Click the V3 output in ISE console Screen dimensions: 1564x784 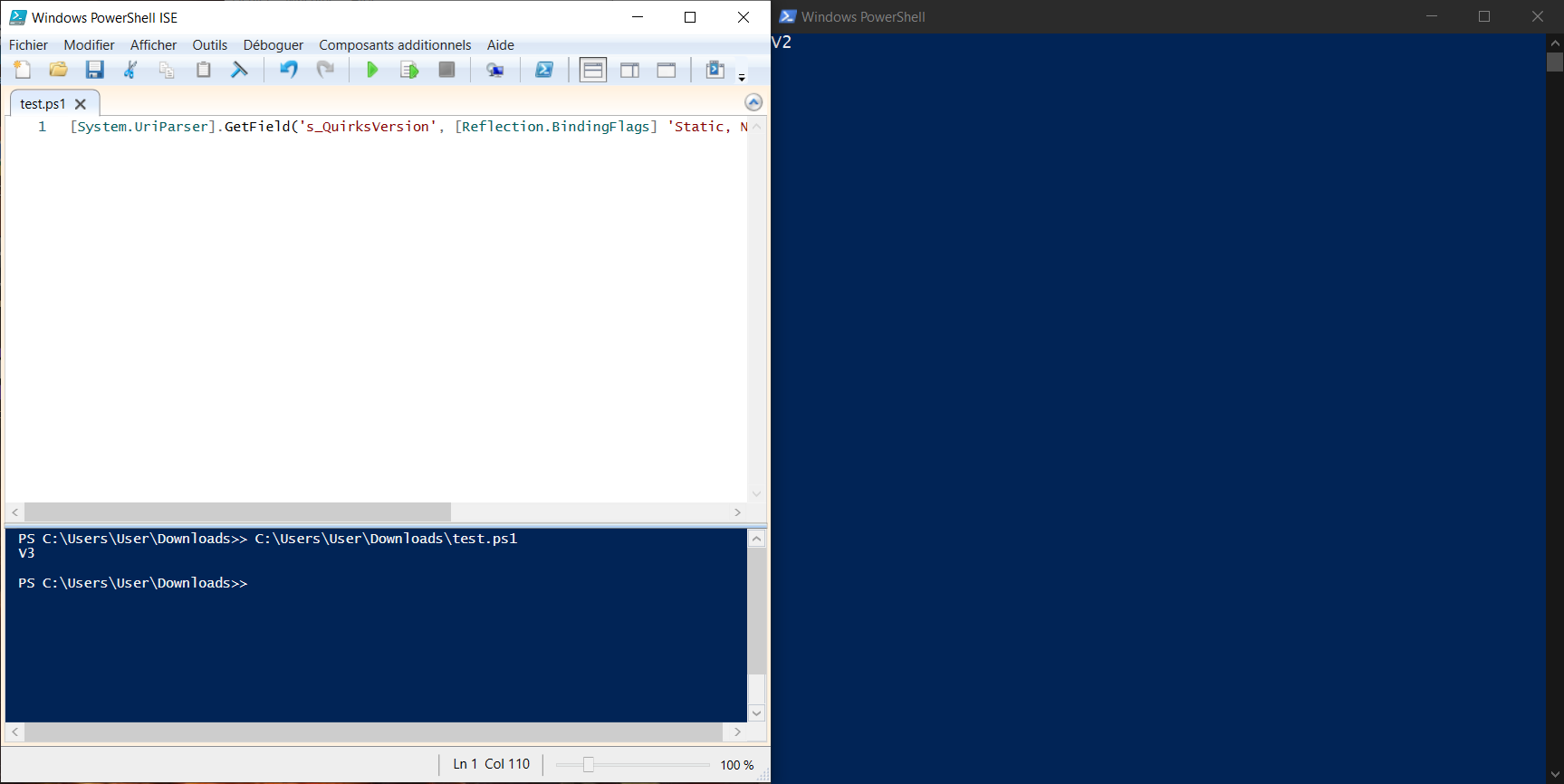(x=26, y=553)
